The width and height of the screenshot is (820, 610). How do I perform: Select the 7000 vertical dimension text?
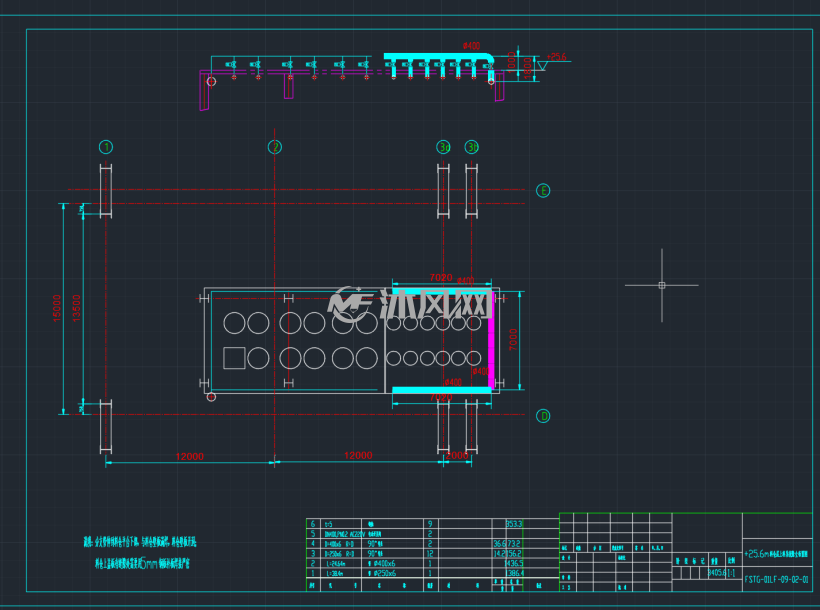[x=513, y=340]
